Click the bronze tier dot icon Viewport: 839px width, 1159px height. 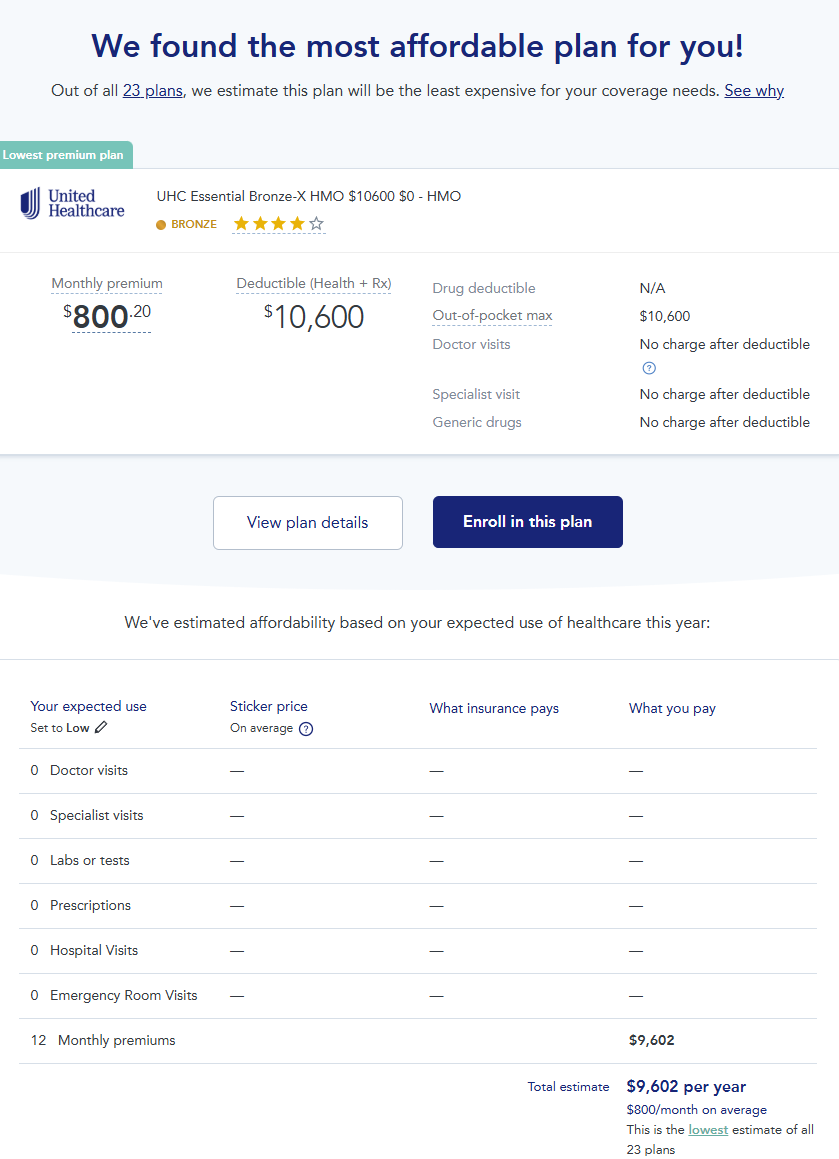[161, 225]
